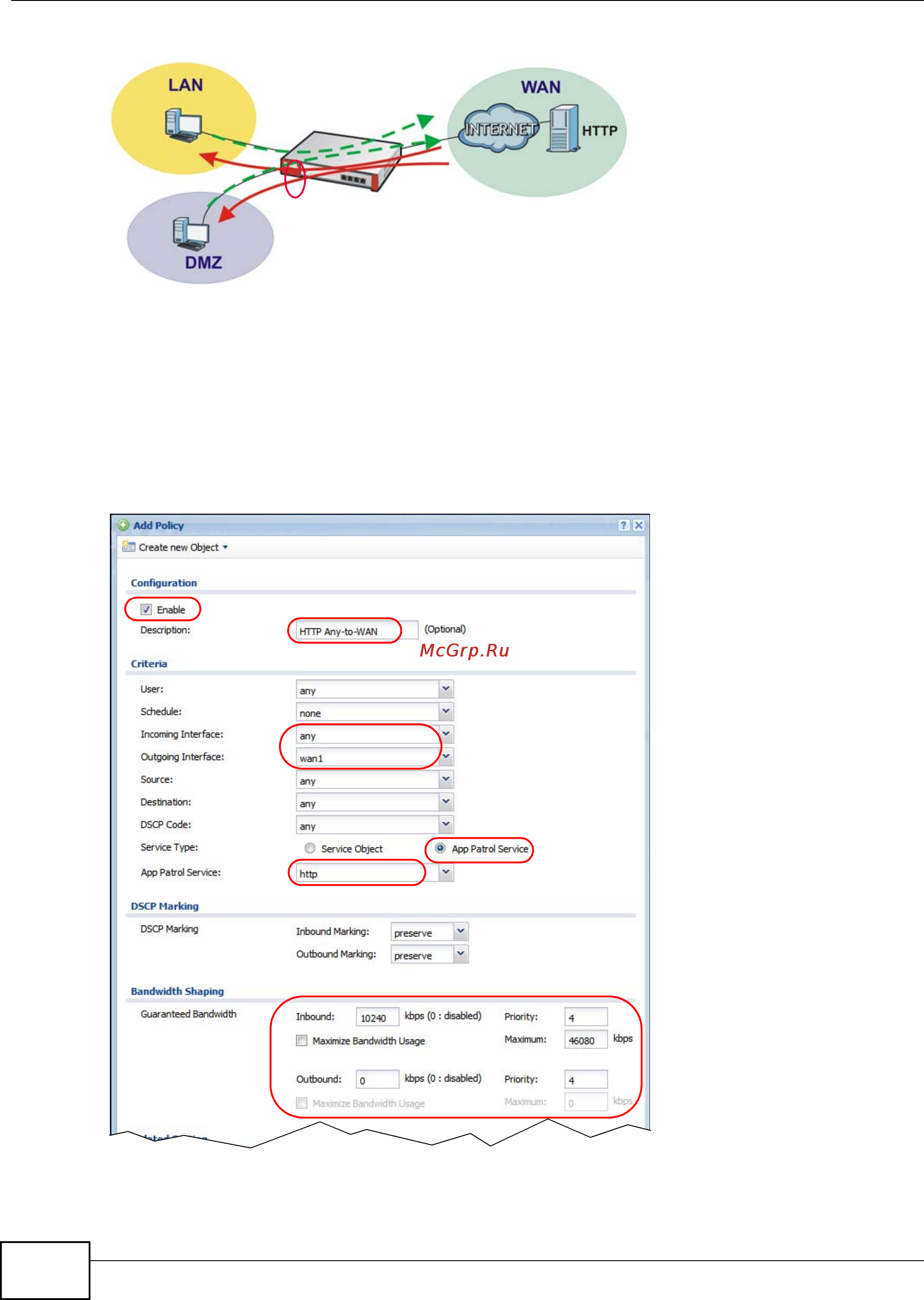924x1300 pixels.
Task: Click the Internet cloud icon
Action: coord(498,128)
